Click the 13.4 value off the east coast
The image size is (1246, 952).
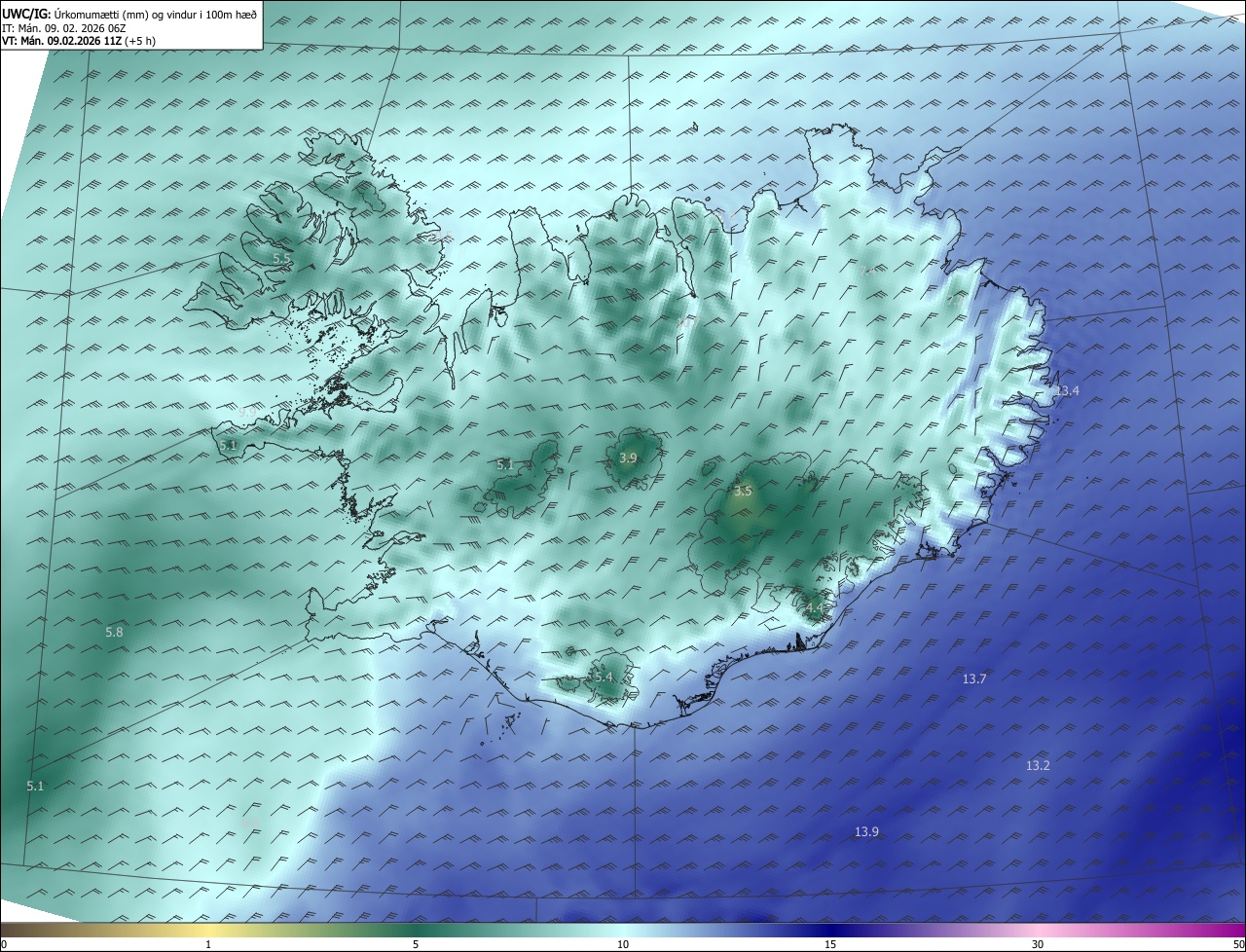click(1068, 391)
